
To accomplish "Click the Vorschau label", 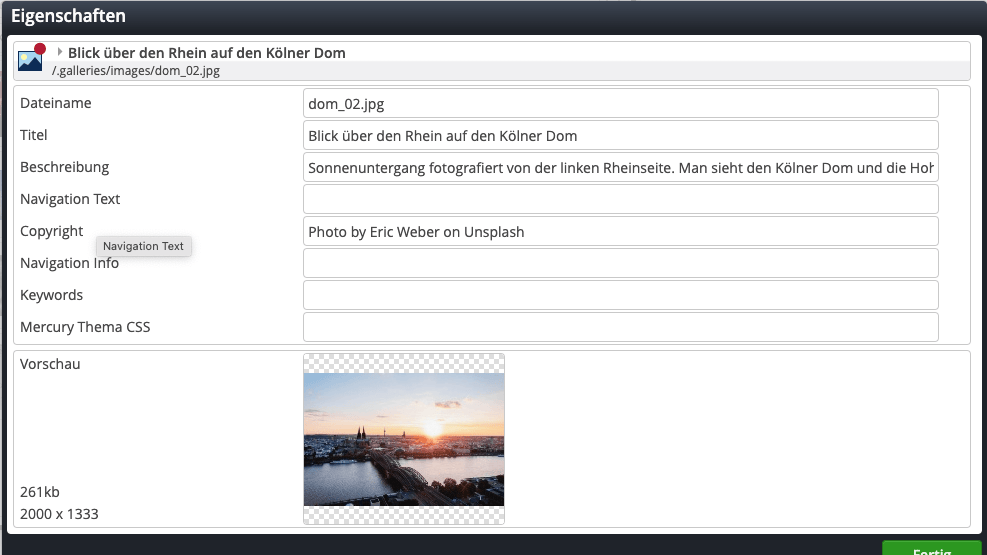I will tap(50, 364).
